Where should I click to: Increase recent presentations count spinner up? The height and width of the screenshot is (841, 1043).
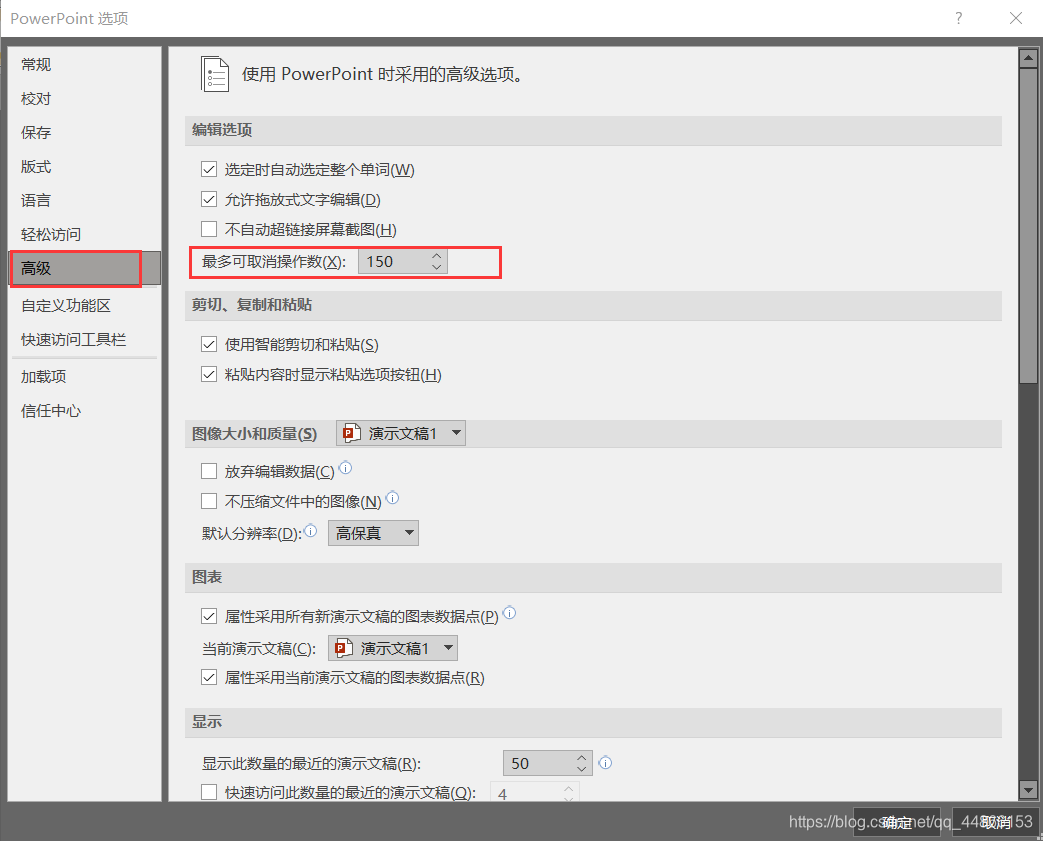coord(581,757)
